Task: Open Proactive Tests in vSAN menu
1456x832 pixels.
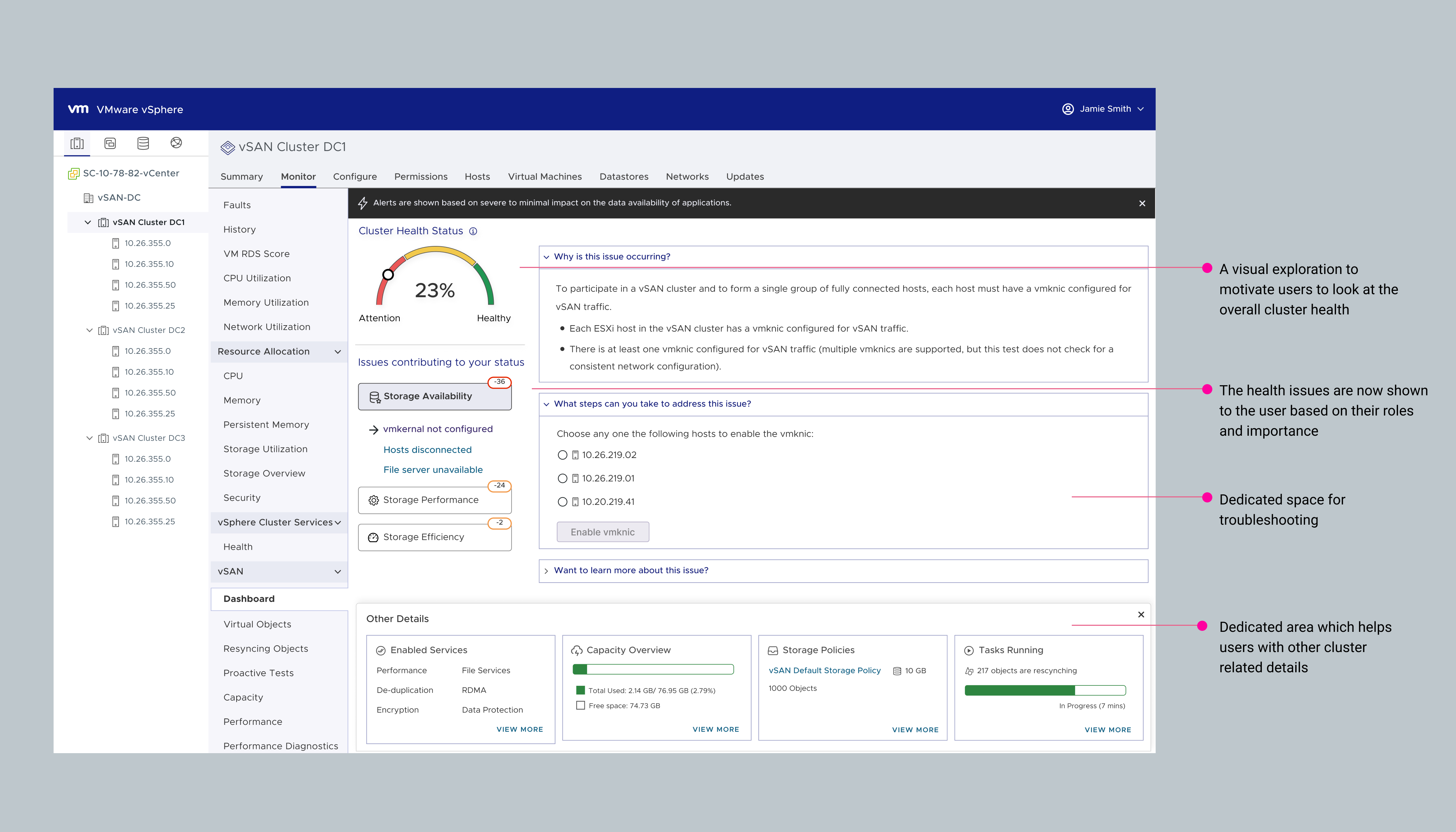Action: click(258, 674)
